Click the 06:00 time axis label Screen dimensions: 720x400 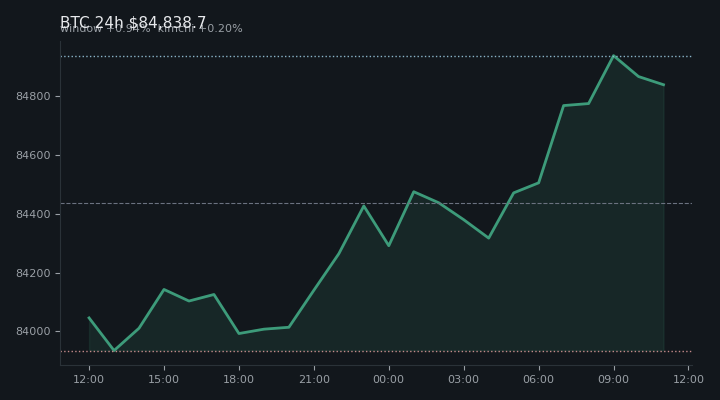click(x=539, y=379)
